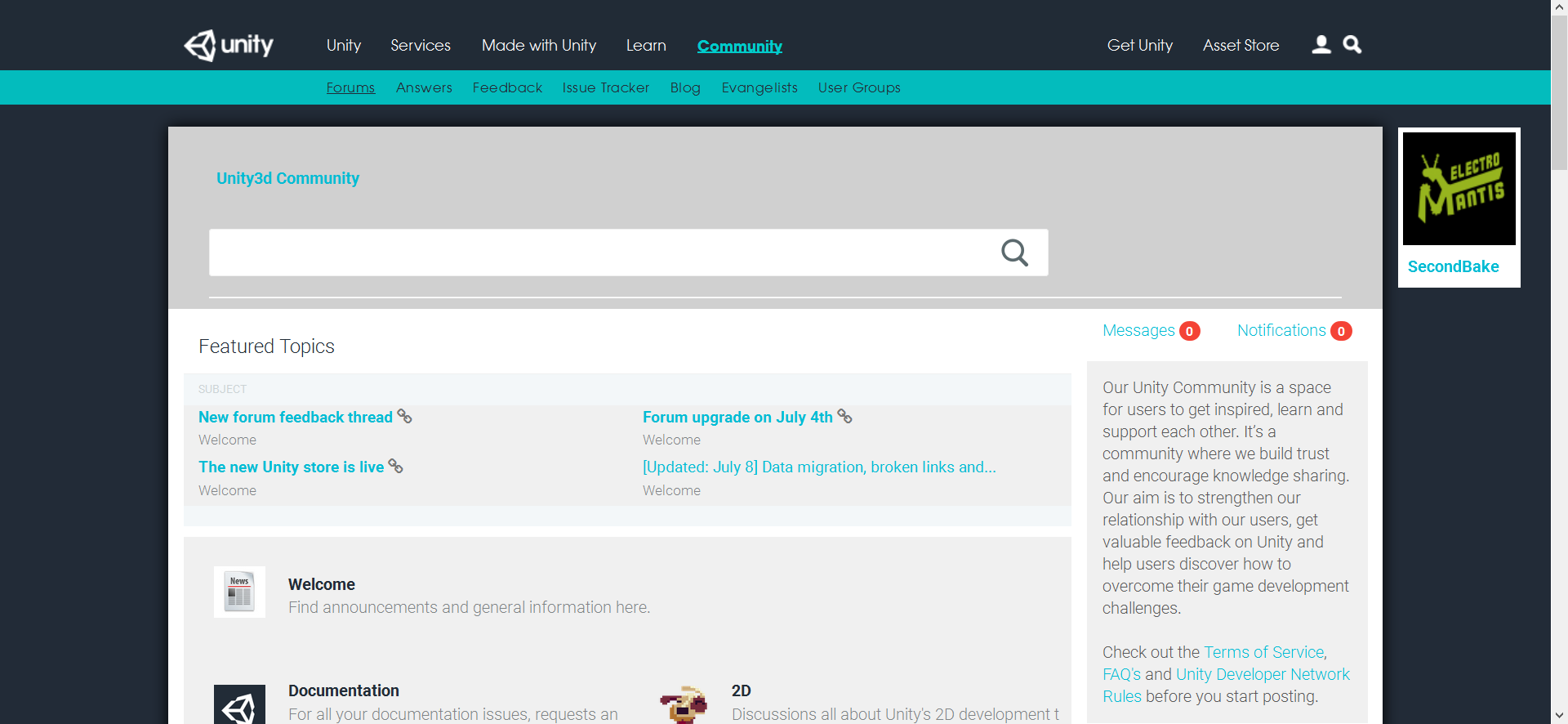
Task: Click the Welcome news icon
Action: pos(239,592)
